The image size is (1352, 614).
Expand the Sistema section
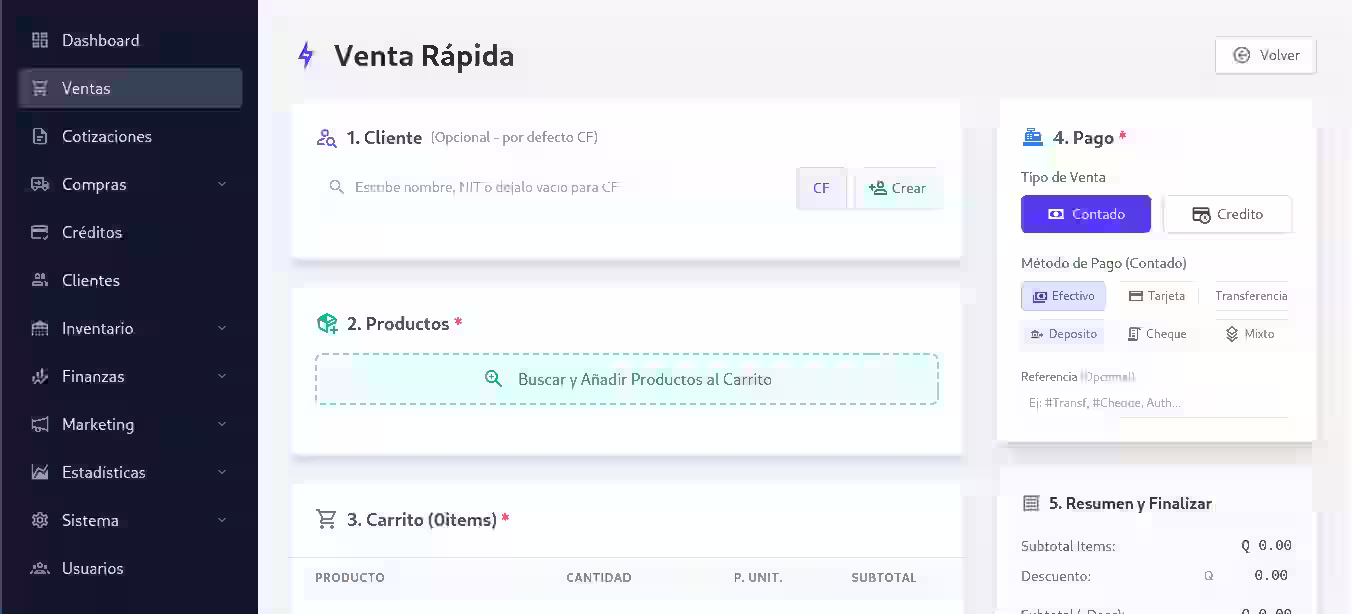coord(222,520)
